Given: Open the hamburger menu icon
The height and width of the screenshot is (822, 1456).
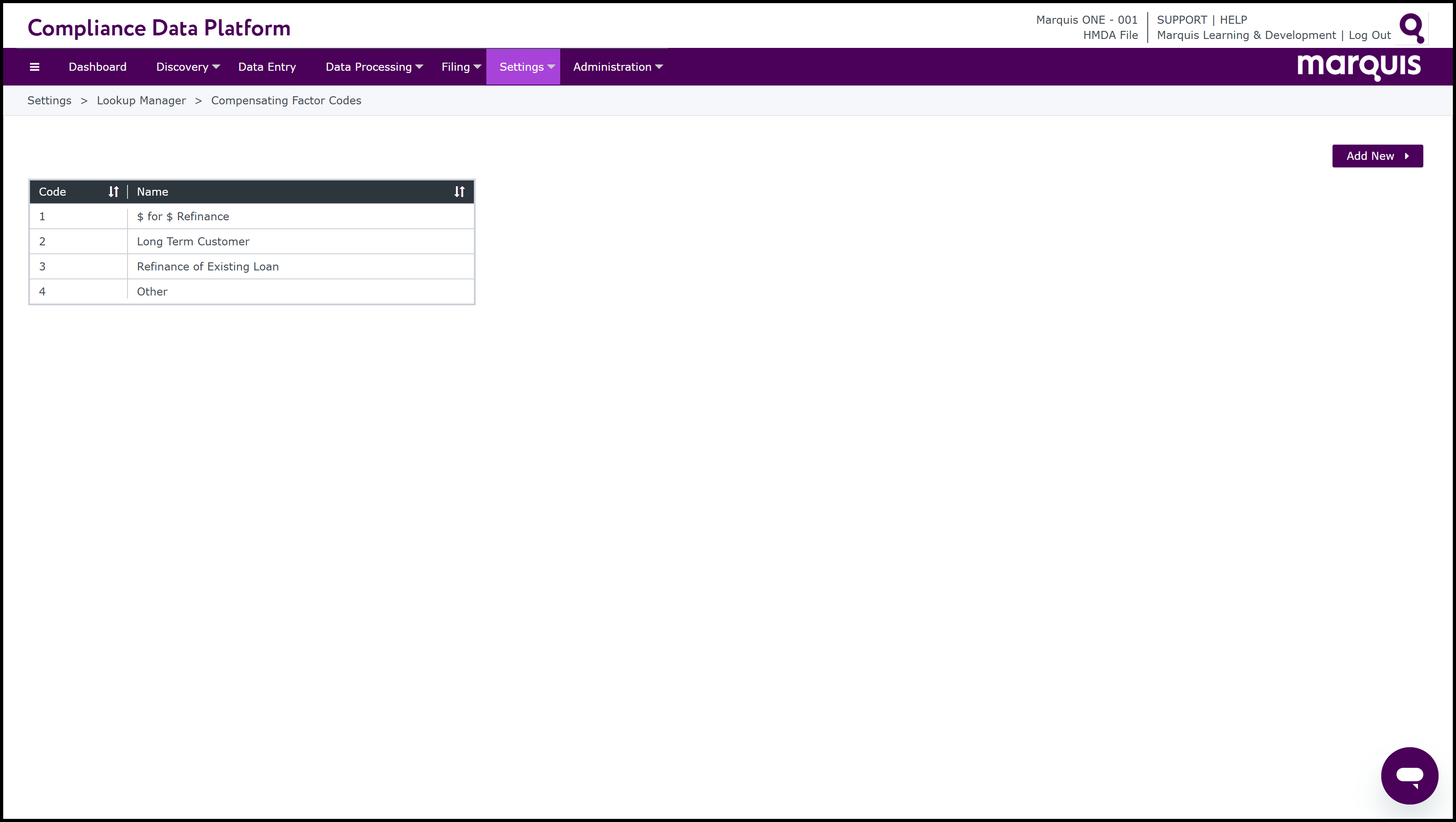Looking at the screenshot, I should [34, 67].
